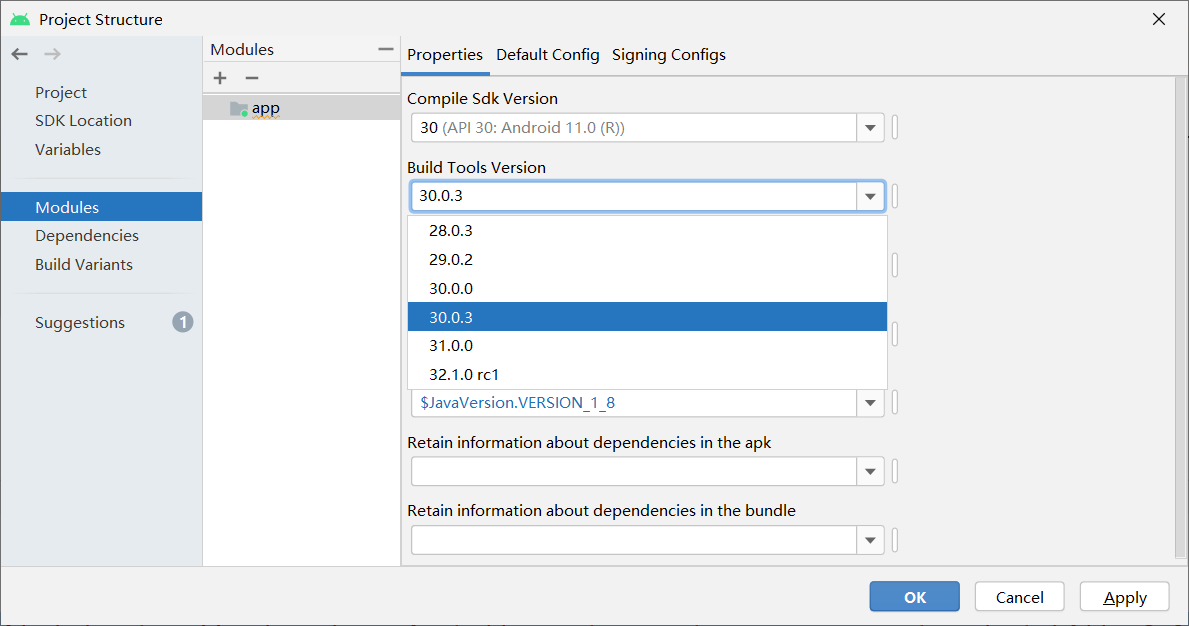Add a new module with the plus icon
This screenshot has height=626, width=1189.
tap(220, 78)
